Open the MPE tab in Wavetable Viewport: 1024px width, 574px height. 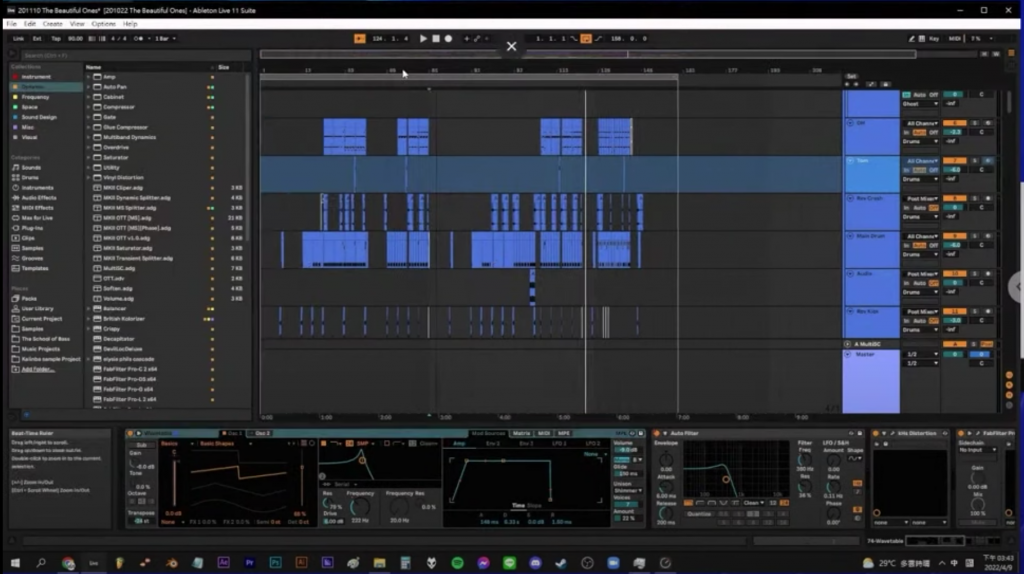(x=564, y=434)
